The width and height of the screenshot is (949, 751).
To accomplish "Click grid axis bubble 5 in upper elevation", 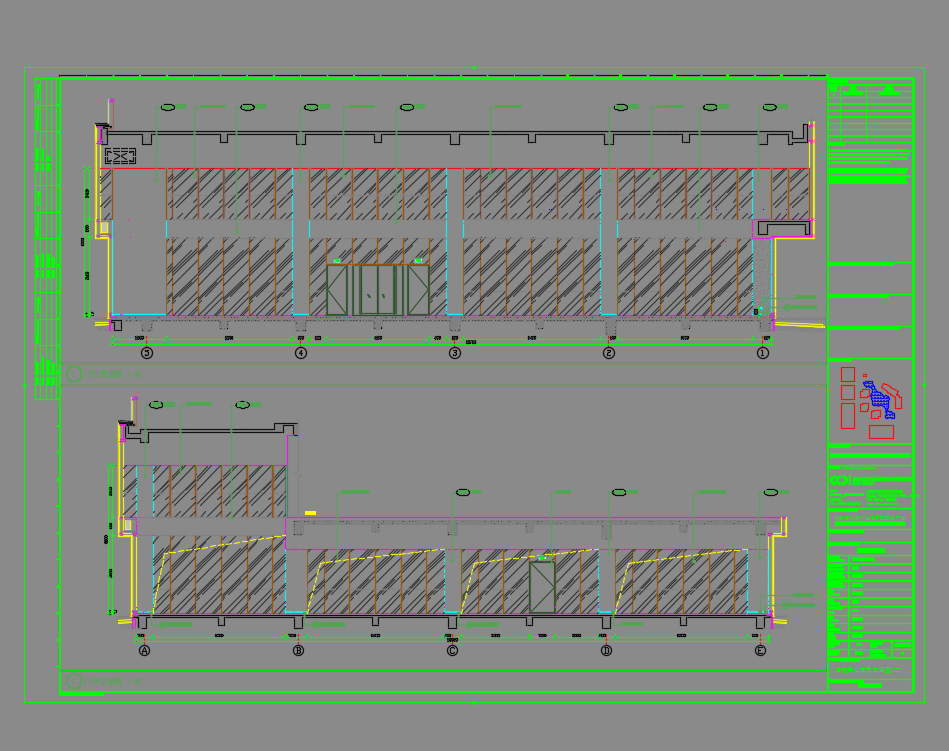I will click(146, 353).
